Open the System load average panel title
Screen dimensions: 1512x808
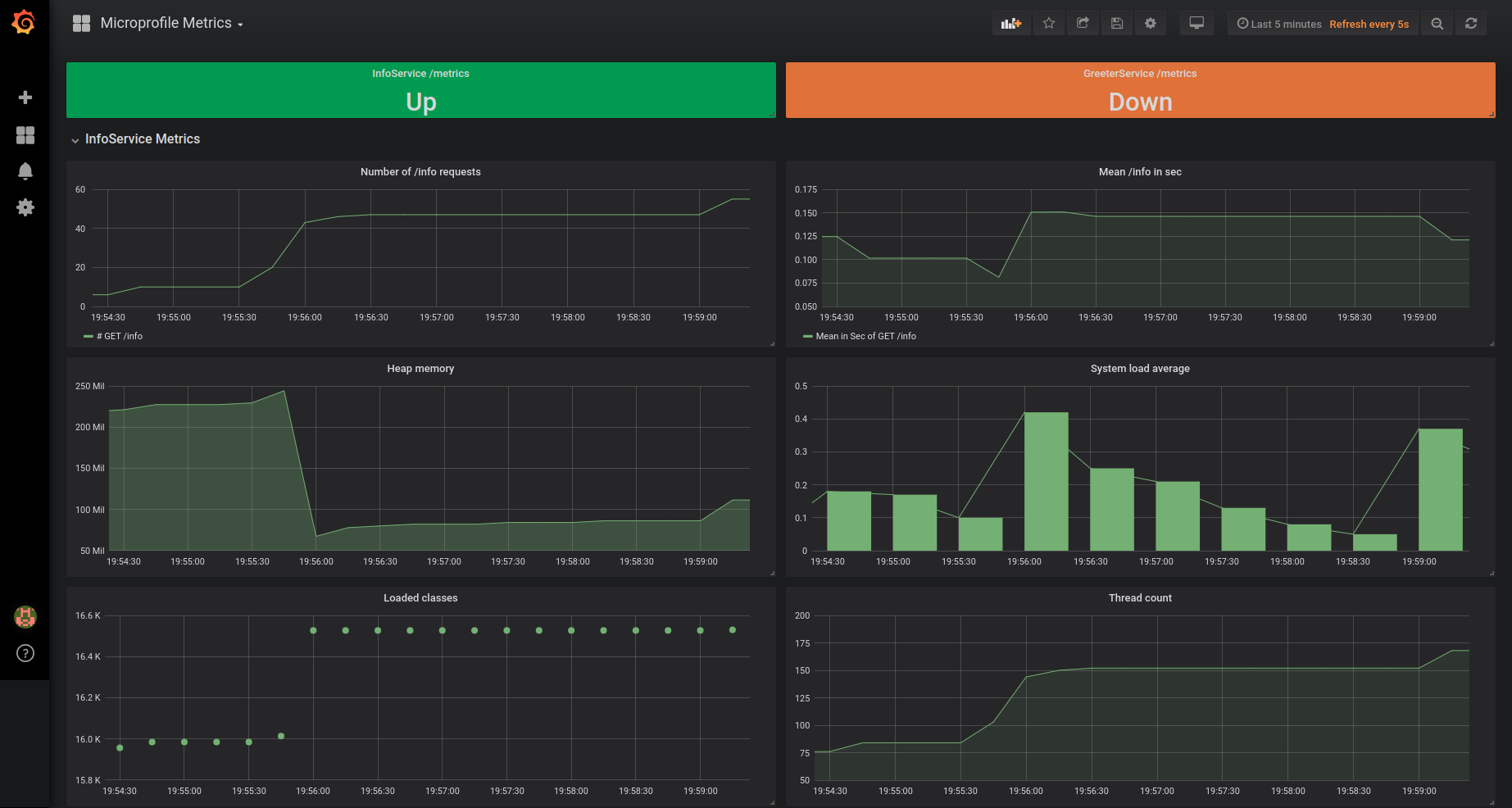1140,369
